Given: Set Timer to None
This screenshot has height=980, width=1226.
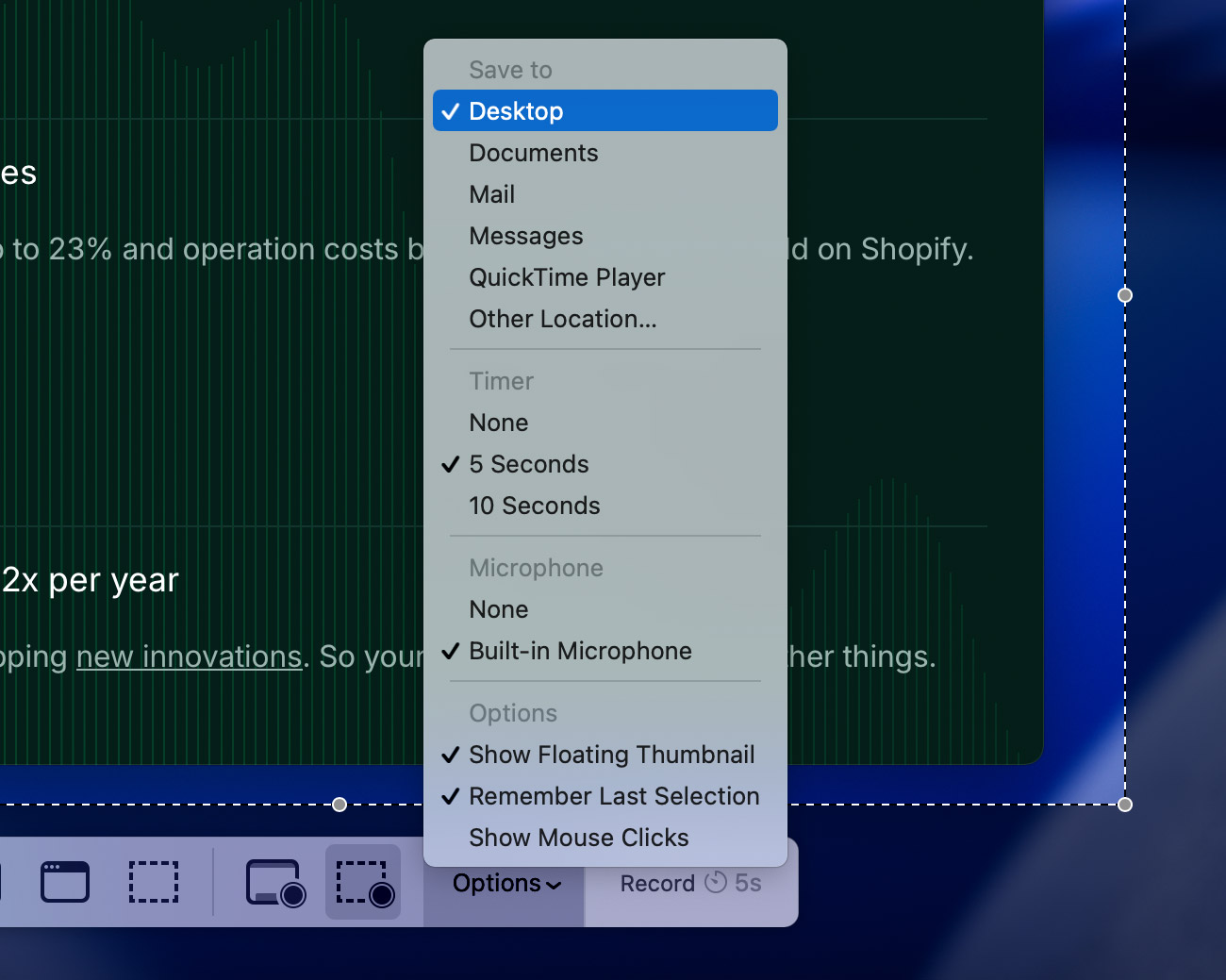Looking at the screenshot, I should click(x=605, y=423).
